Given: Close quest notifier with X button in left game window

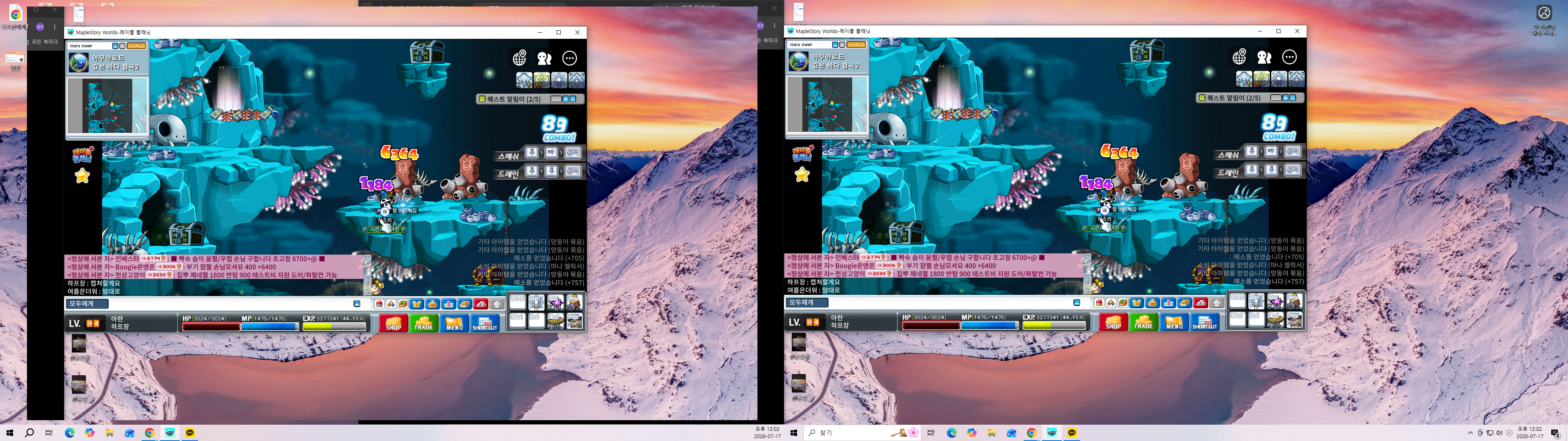Looking at the screenshot, I should 573,99.
